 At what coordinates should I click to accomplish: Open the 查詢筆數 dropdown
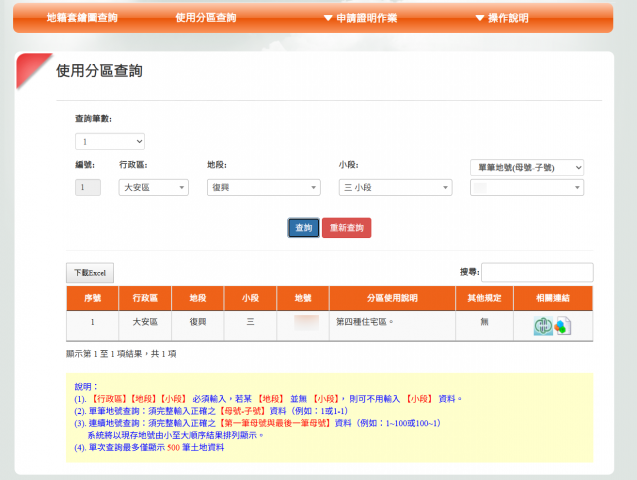point(110,142)
